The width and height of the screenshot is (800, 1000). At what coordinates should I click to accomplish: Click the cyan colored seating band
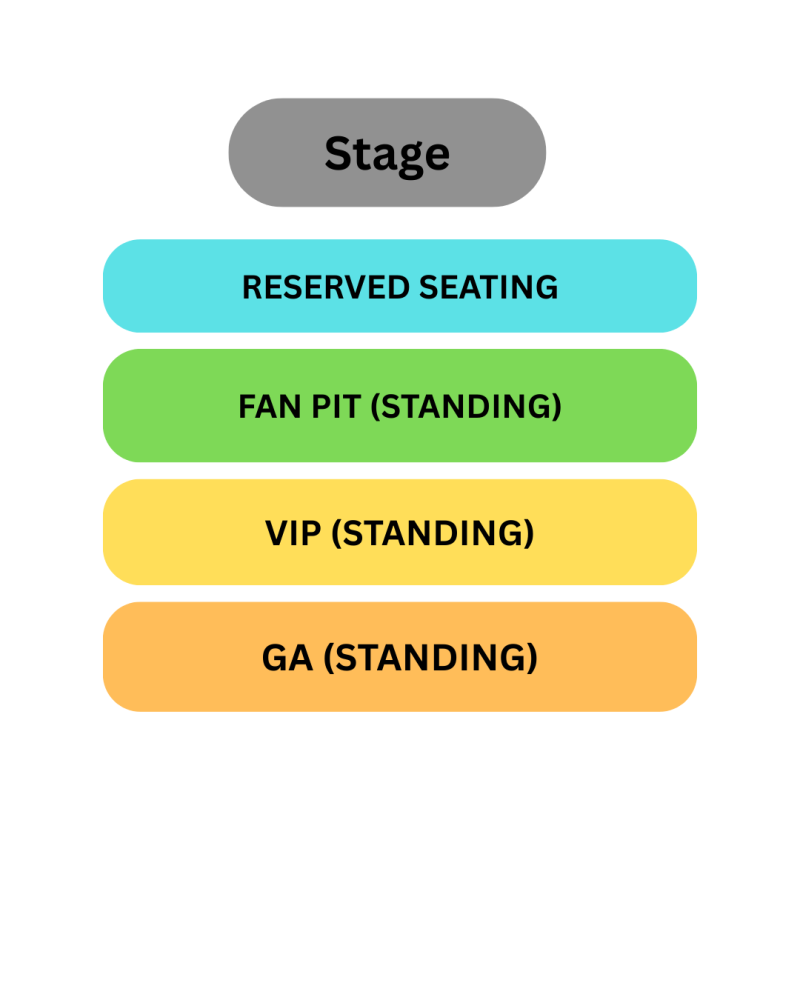(x=160, y=287)
